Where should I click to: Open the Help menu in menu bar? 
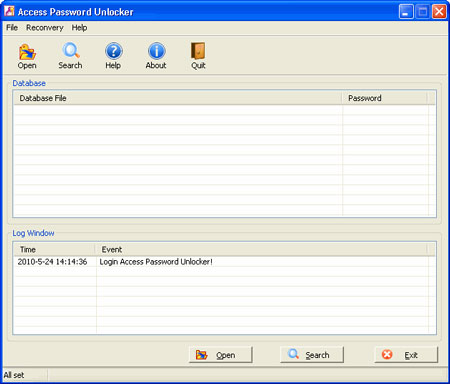pyautogui.click(x=79, y=28)
